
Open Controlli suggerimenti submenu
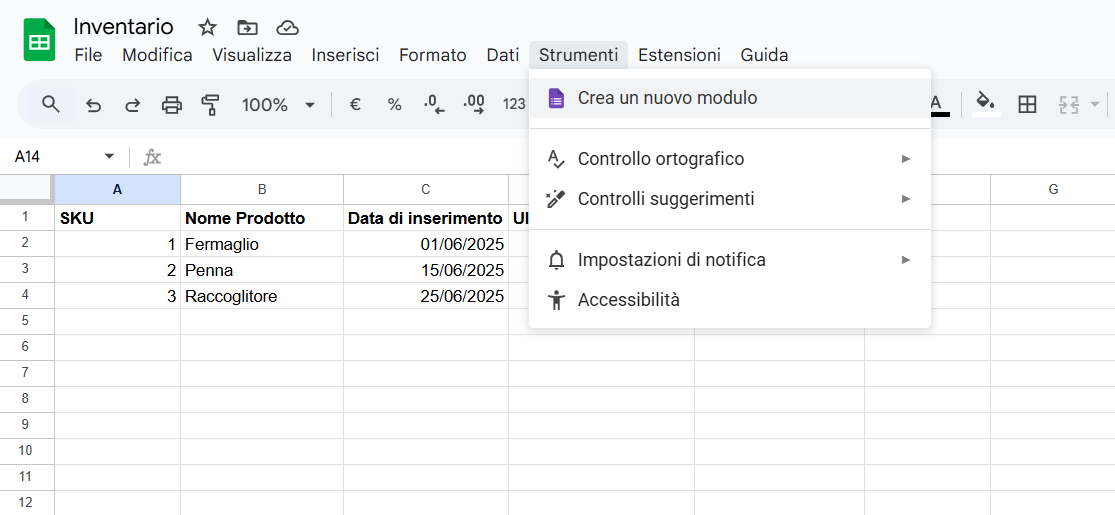click(x=730, y=199)
